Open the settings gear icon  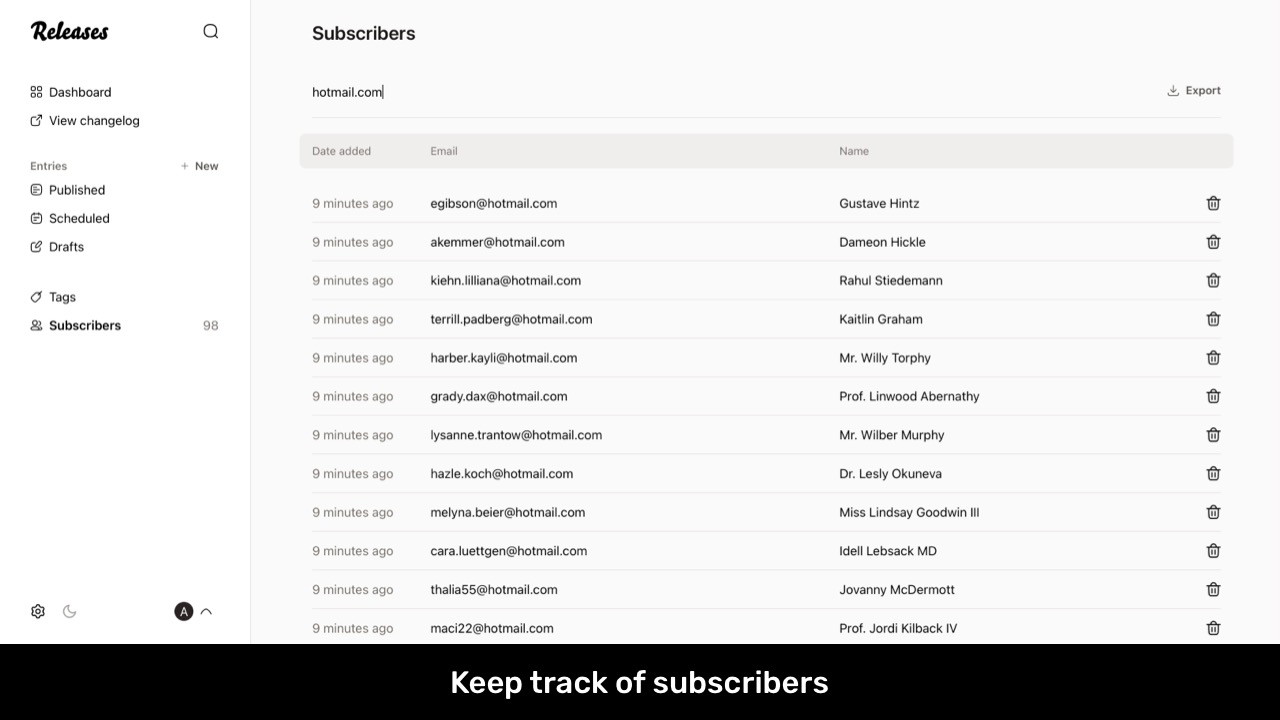coord(38,611)
